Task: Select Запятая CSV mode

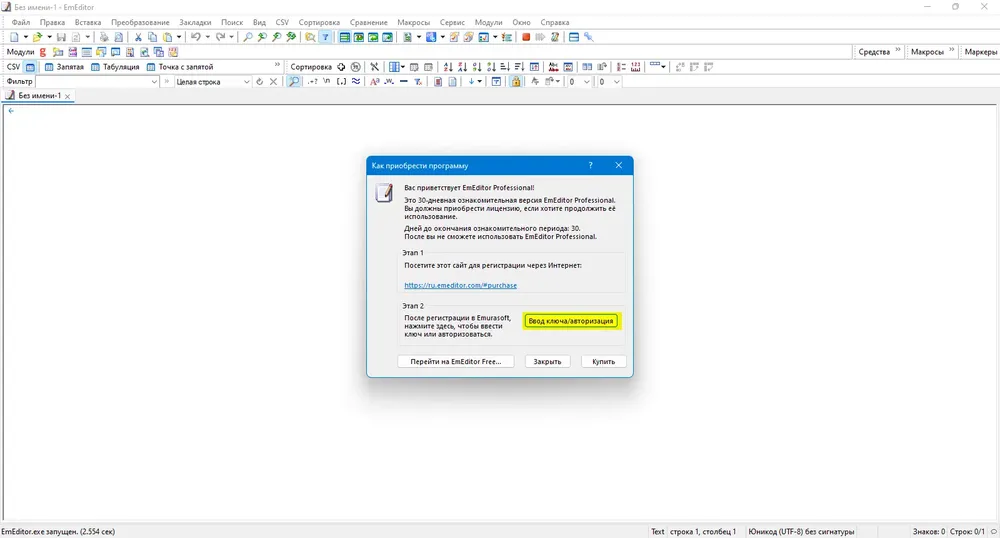Action: coord(64,66)
